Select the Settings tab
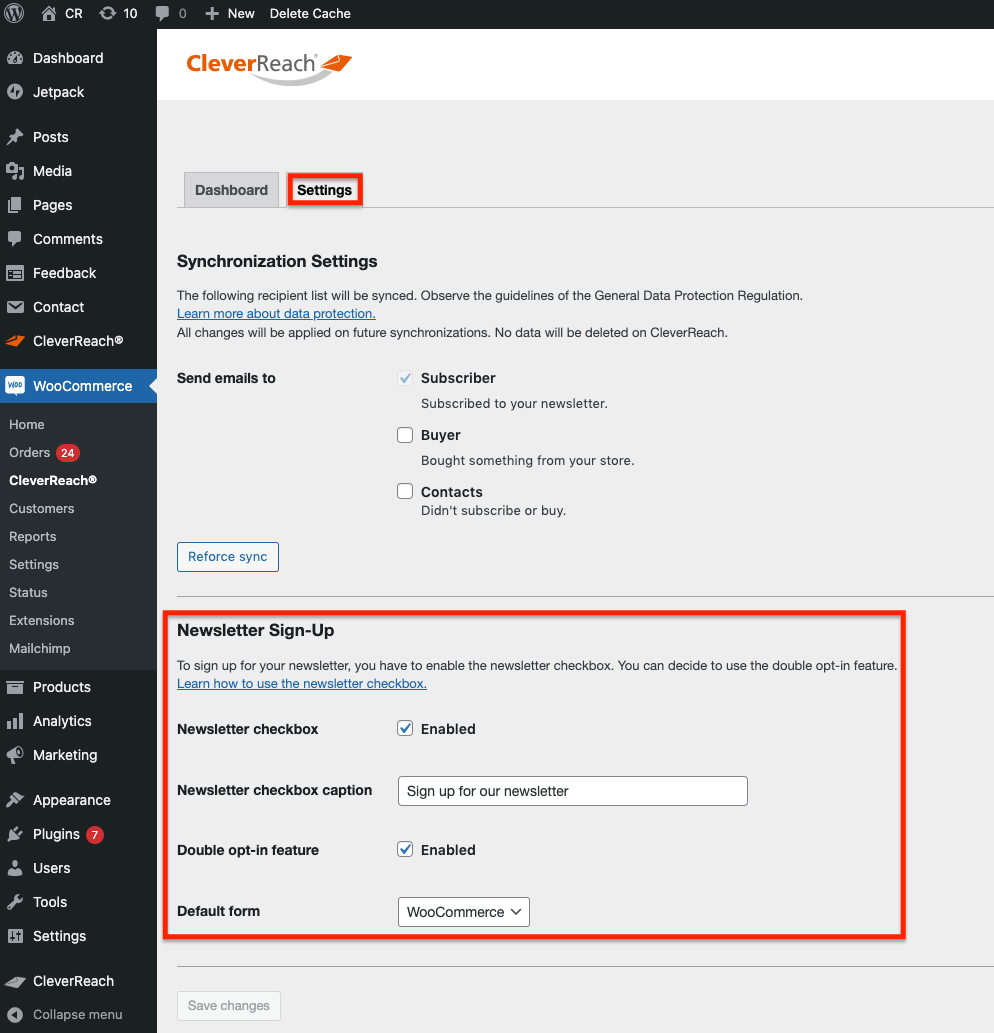This screenshot has height=1033, width=994. tap(324, 190)
